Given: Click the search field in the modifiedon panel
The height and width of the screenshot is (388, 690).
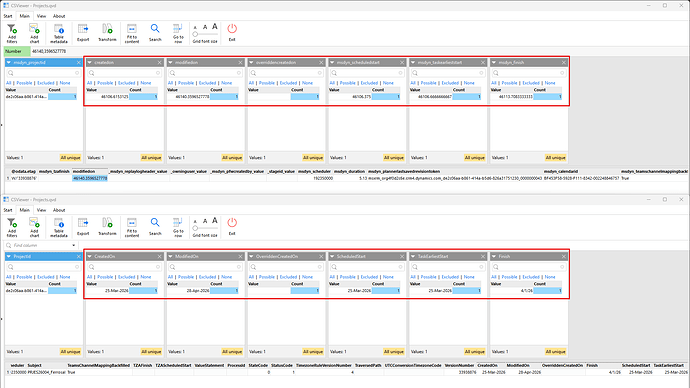Looking at the screenshot, I should click(205, 73).
